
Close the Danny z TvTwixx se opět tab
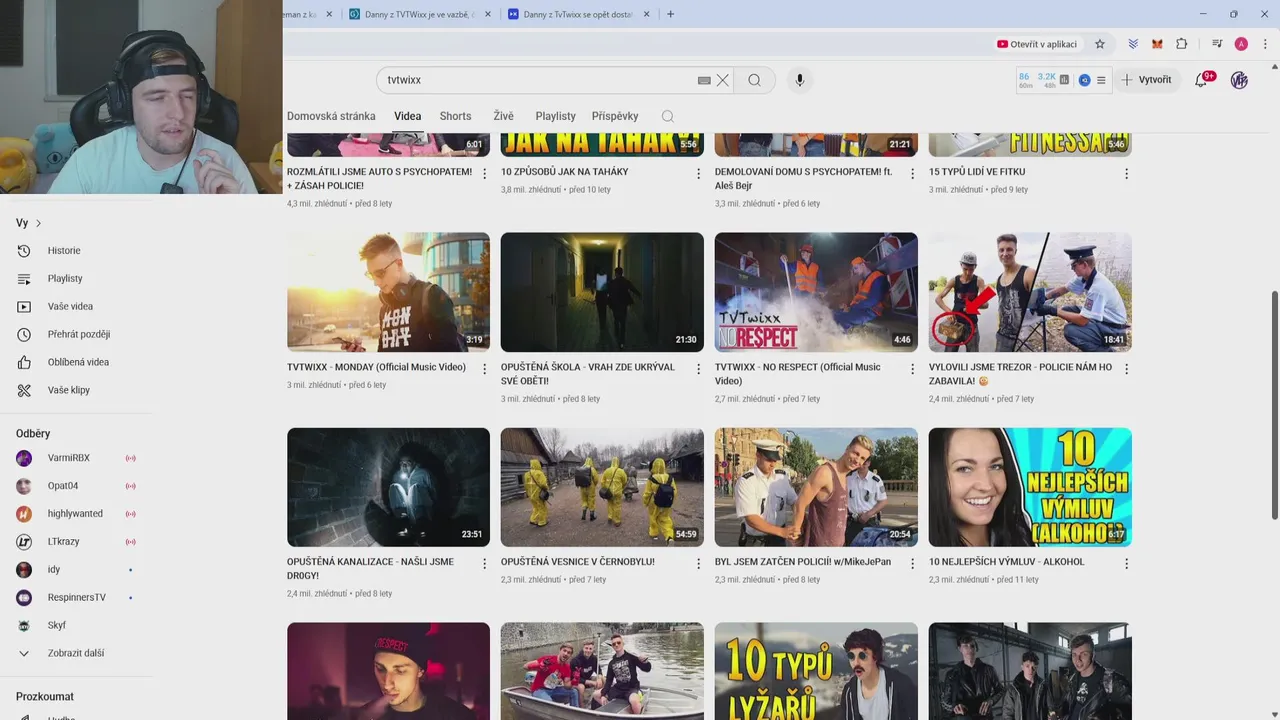point(647,14)
